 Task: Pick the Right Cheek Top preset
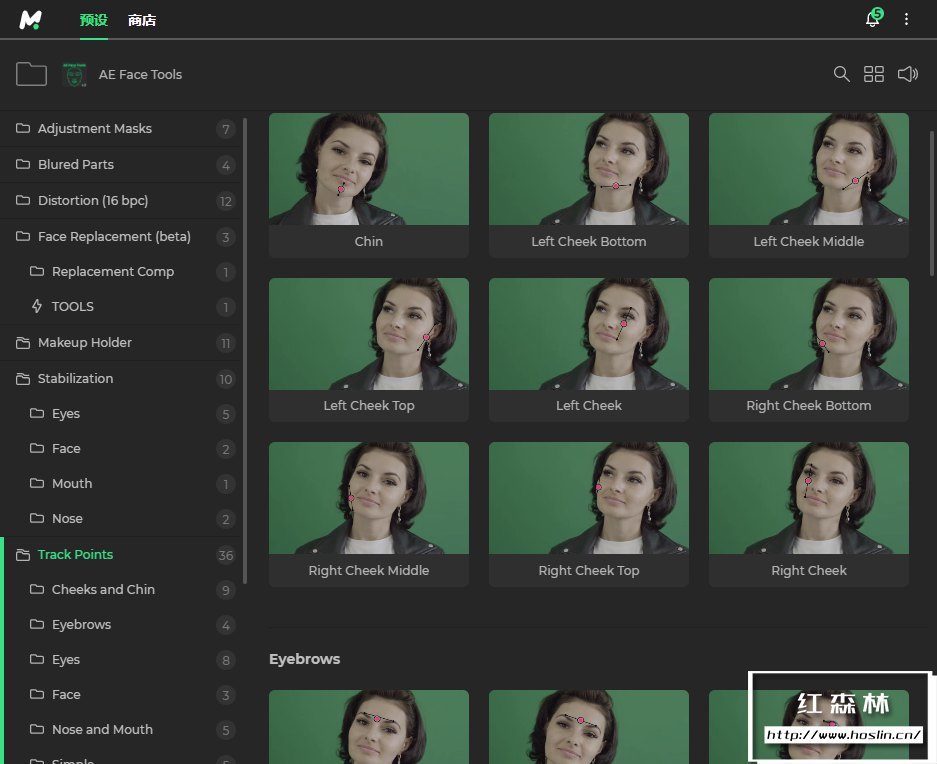pyautogui.click(x=588, y=499)
